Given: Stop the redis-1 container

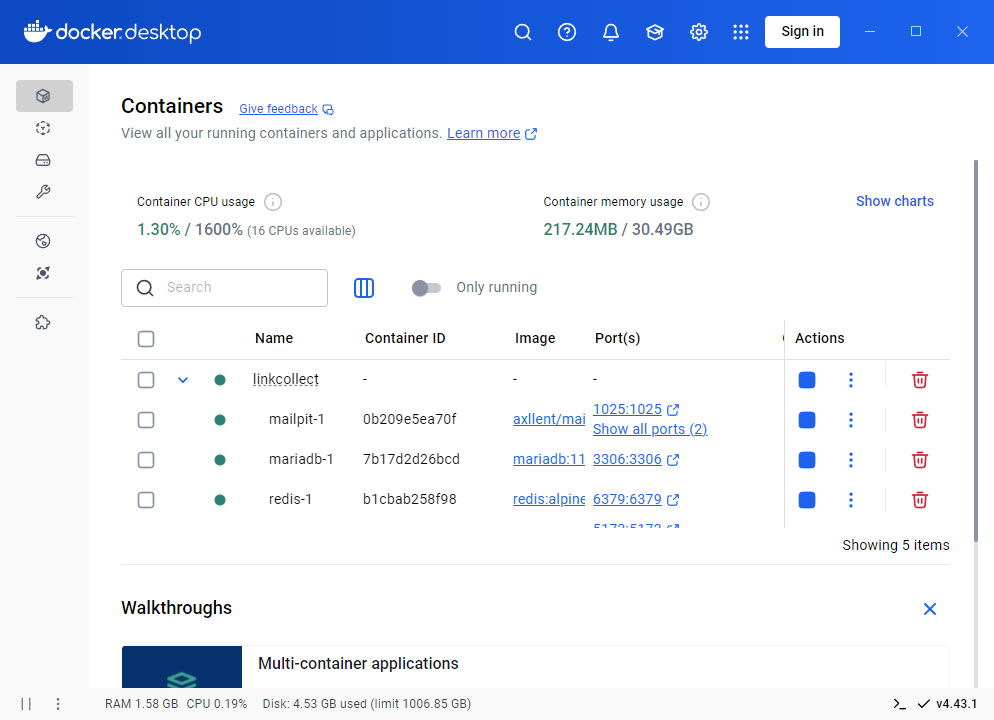Looking at the screenshot, I should [x=807, y=500].
